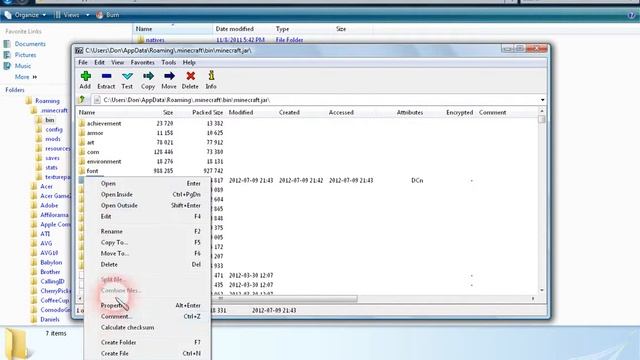Click the Add toolbar icon in 7-Zip
Screen dimensions: 640x360
point(85,80)
